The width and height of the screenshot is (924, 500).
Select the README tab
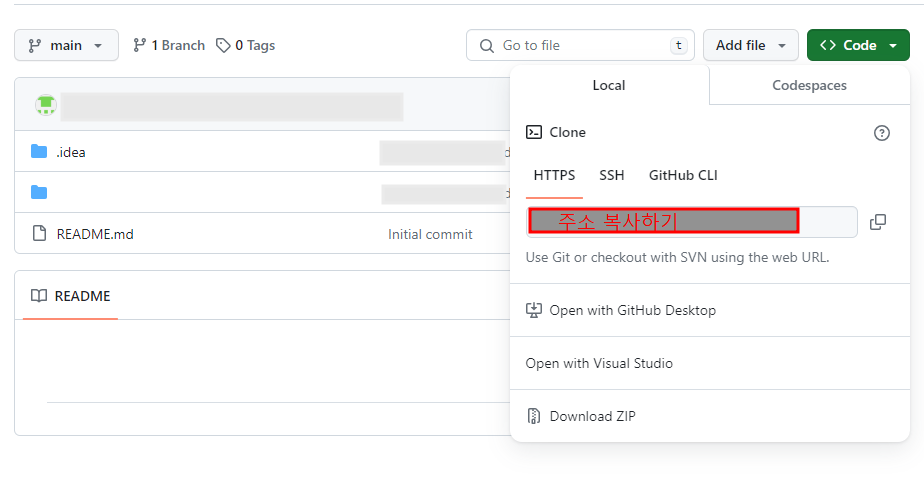click(x=70, y=296)
